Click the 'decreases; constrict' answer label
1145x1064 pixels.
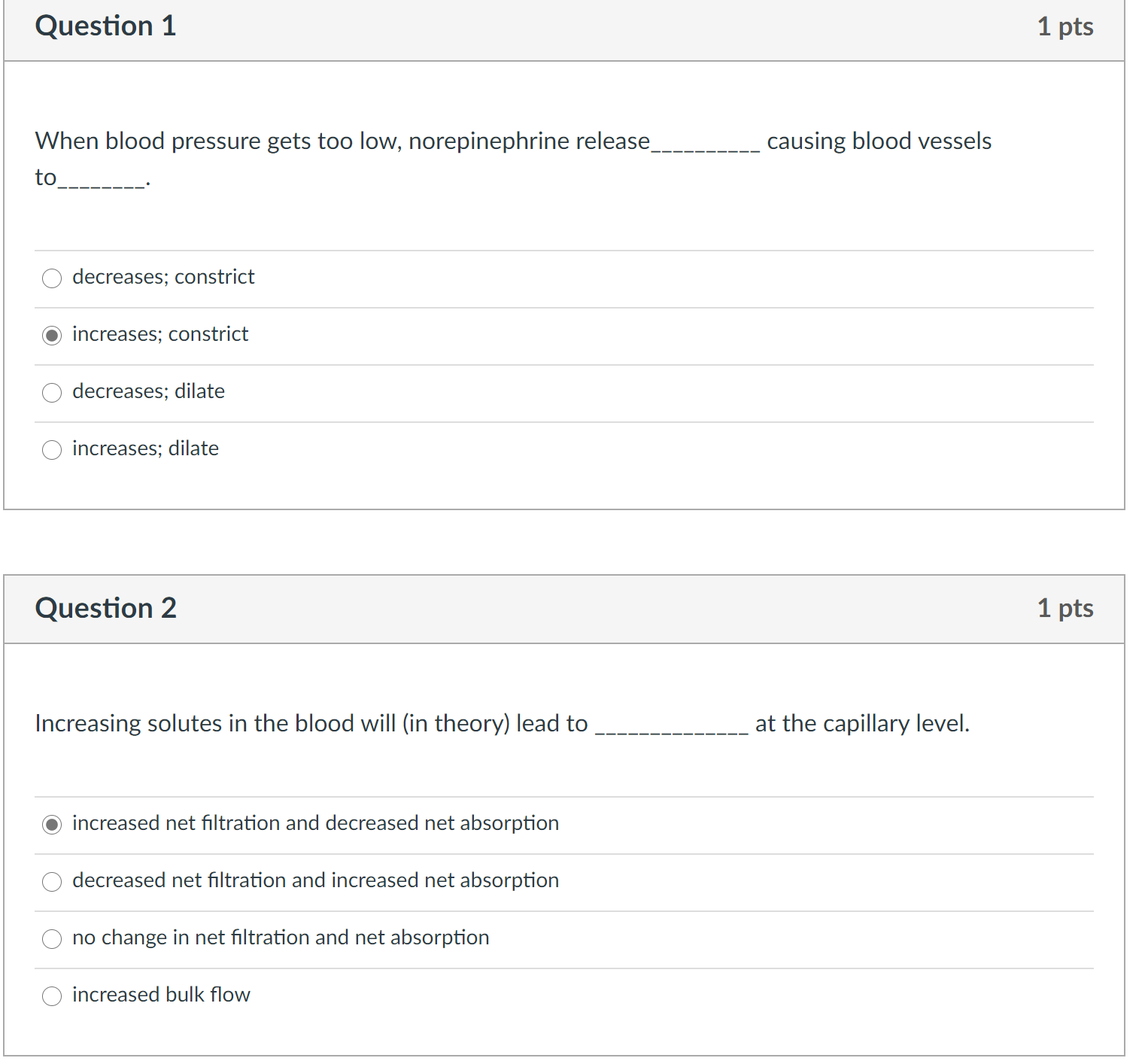pos(163,277)
